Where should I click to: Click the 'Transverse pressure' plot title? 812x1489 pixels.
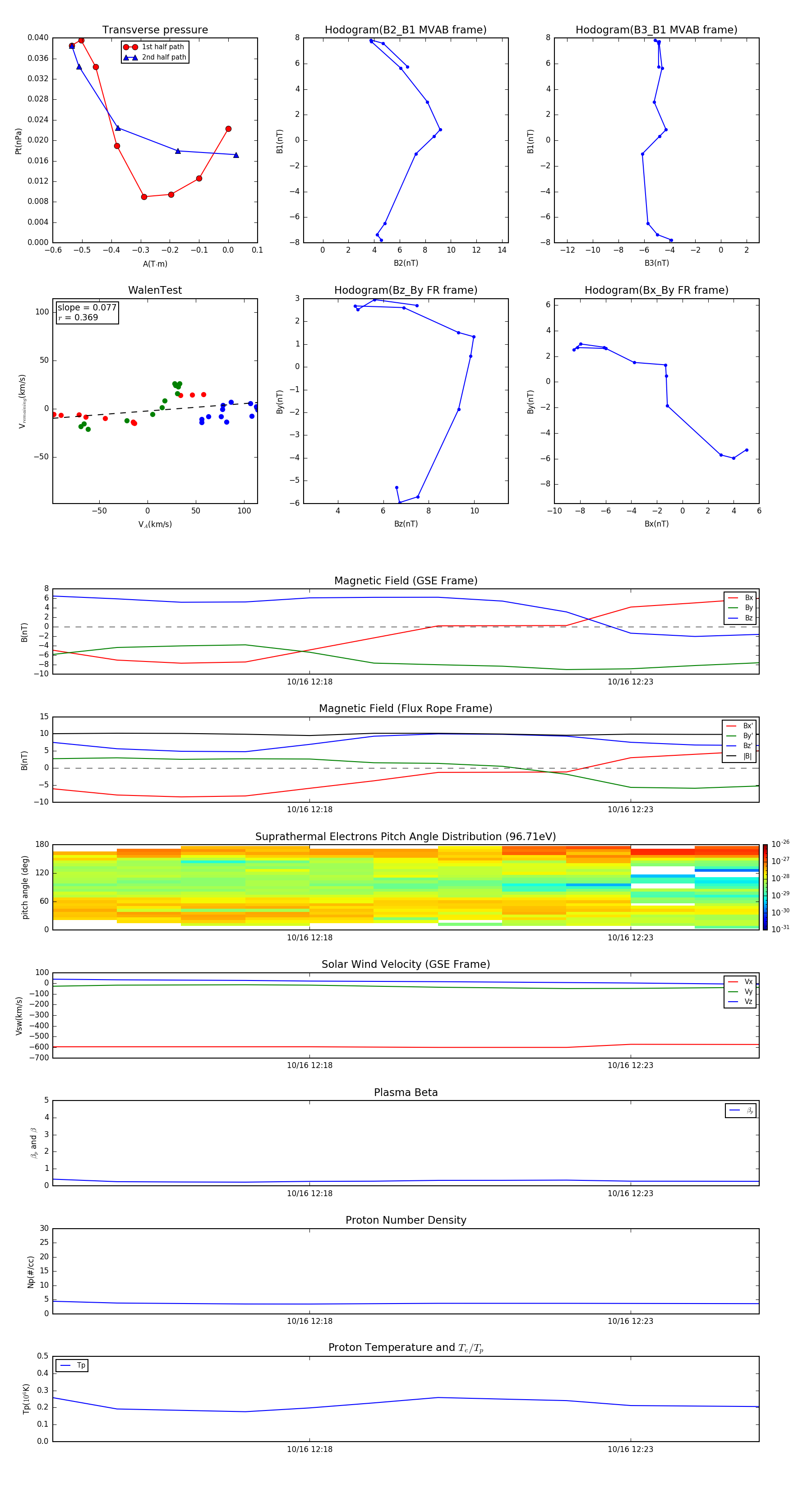pos(155,30)
